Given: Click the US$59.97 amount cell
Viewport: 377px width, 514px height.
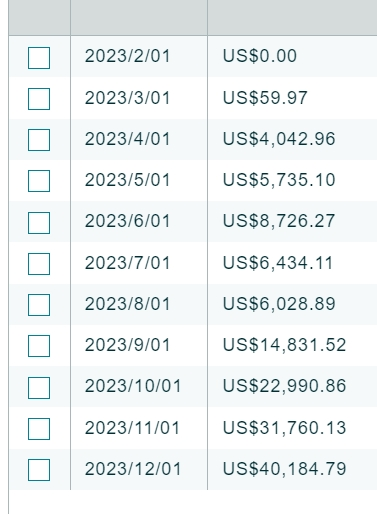Looking at the screenshot, I should click(292, 98).
